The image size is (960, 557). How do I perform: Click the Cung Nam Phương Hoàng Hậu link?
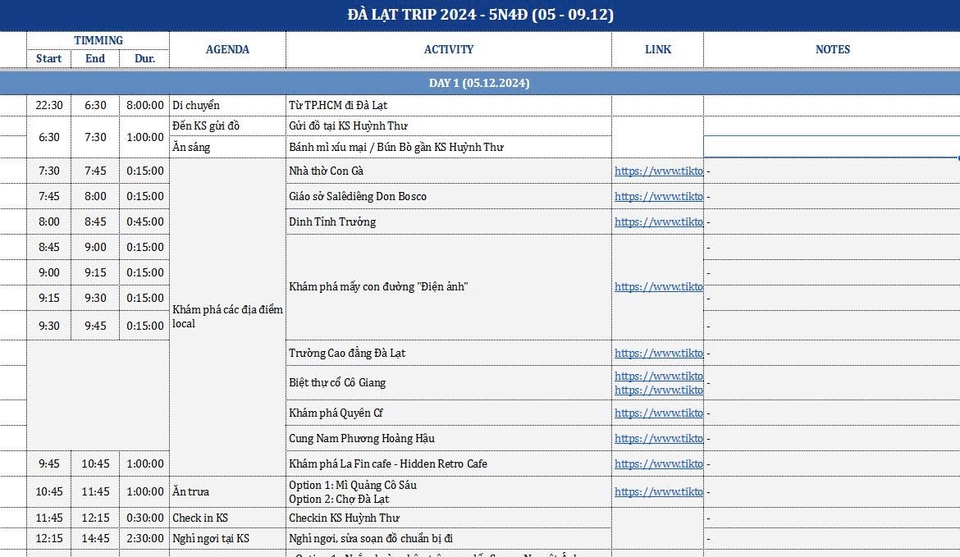point(658,439)
